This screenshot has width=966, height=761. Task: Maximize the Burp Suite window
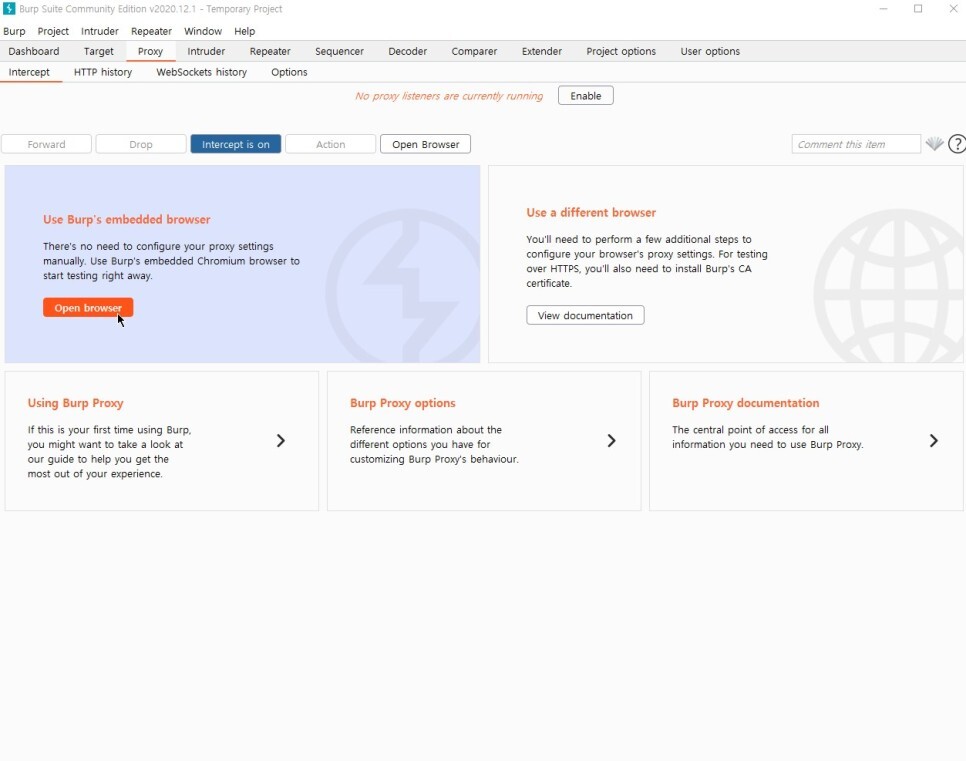(x=918, y=9)
